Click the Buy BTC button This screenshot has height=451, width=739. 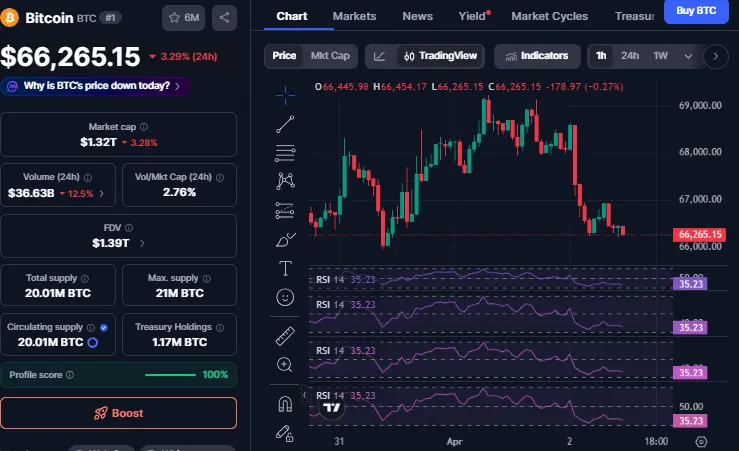tap(696, 11)
